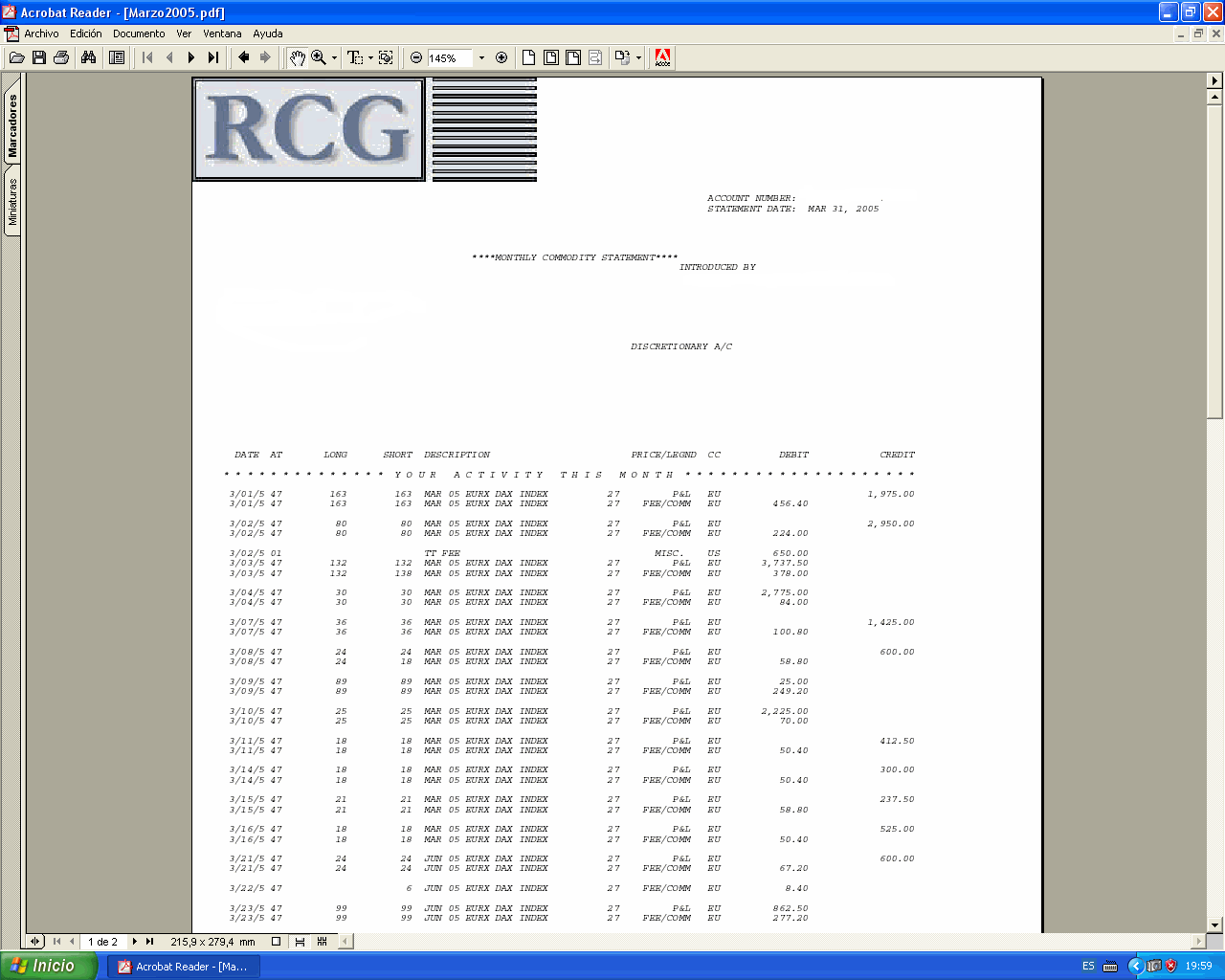The image size is (1225, 980).
Task: Click the vertical scrollbar down arrow
Action: tap(1215, 925)
